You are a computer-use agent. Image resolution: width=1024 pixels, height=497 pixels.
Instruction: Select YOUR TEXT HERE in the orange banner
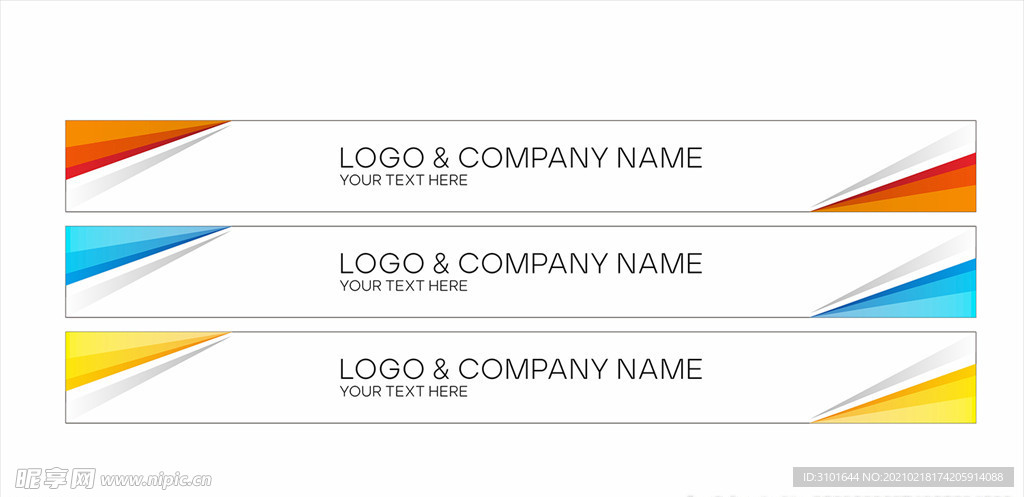coord(404,180)
